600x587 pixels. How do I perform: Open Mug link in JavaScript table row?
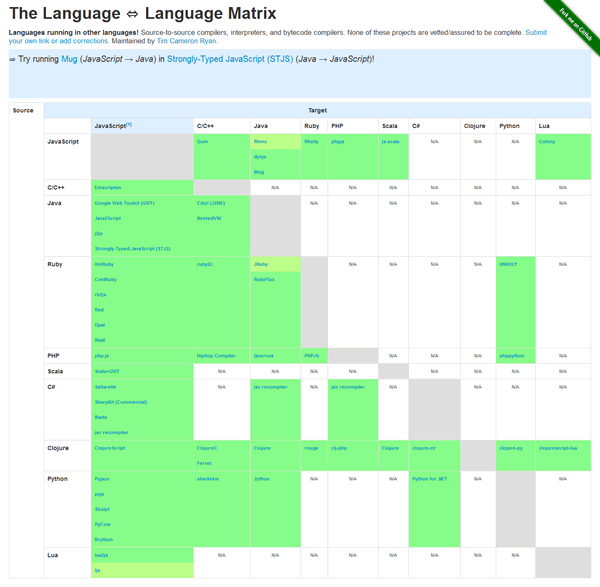point(259,172)
